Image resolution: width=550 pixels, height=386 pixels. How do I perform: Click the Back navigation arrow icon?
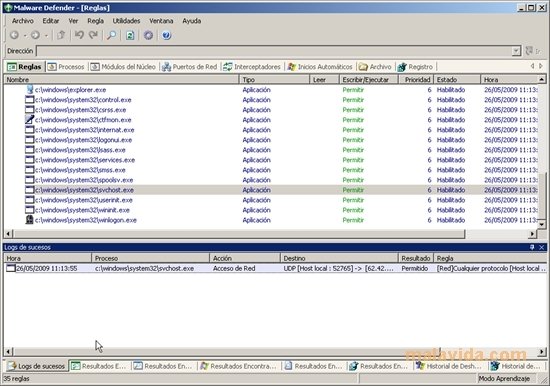pos(15,35)
